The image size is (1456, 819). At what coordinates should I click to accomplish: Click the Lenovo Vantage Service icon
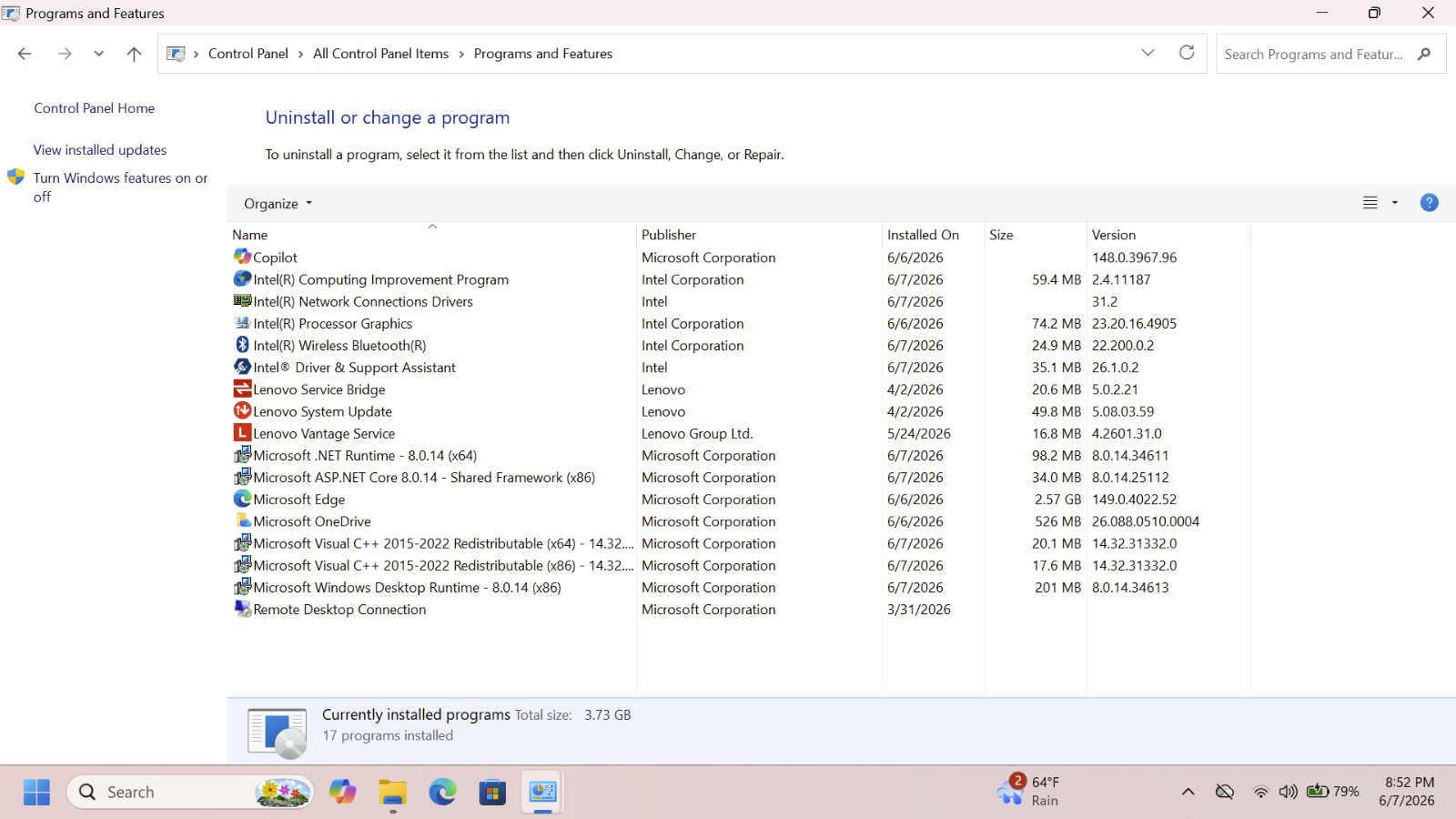pyautogui.click(x=242, y=433)
